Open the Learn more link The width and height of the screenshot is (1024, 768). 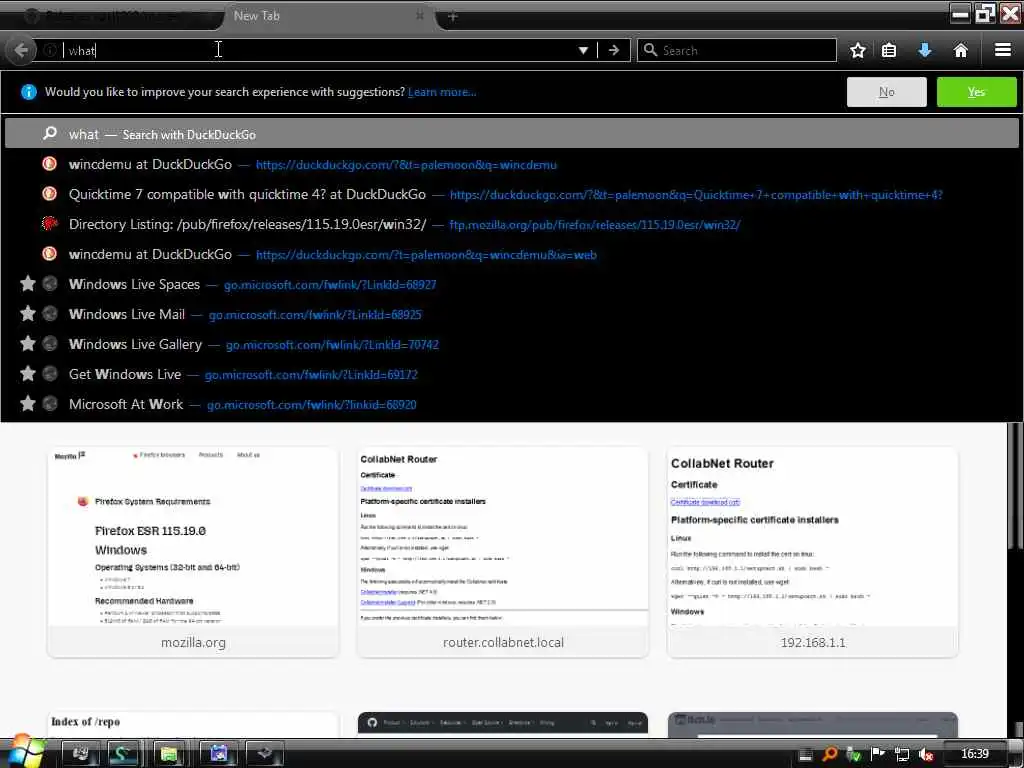tap(442, 92)
